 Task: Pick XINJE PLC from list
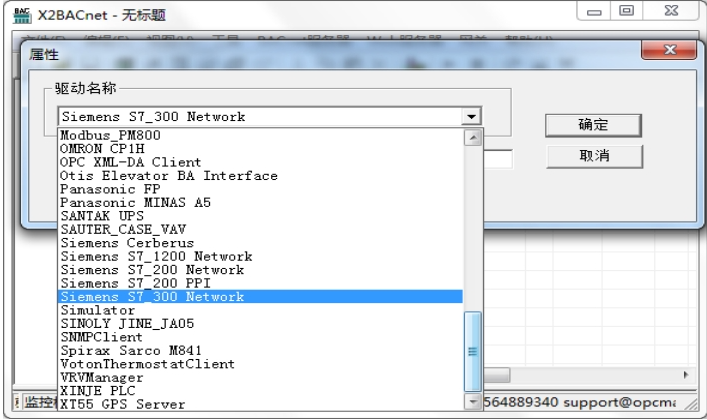click(x=261, y=391)
